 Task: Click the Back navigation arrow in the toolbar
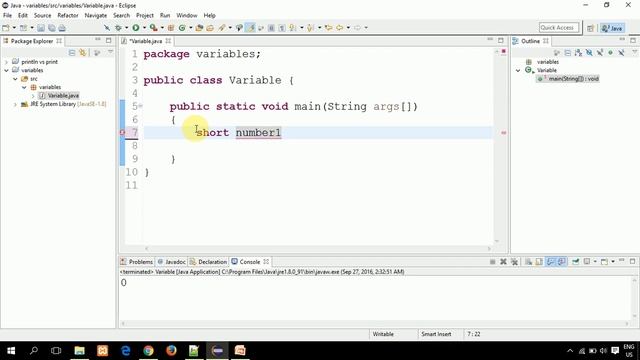pos(339,28)
